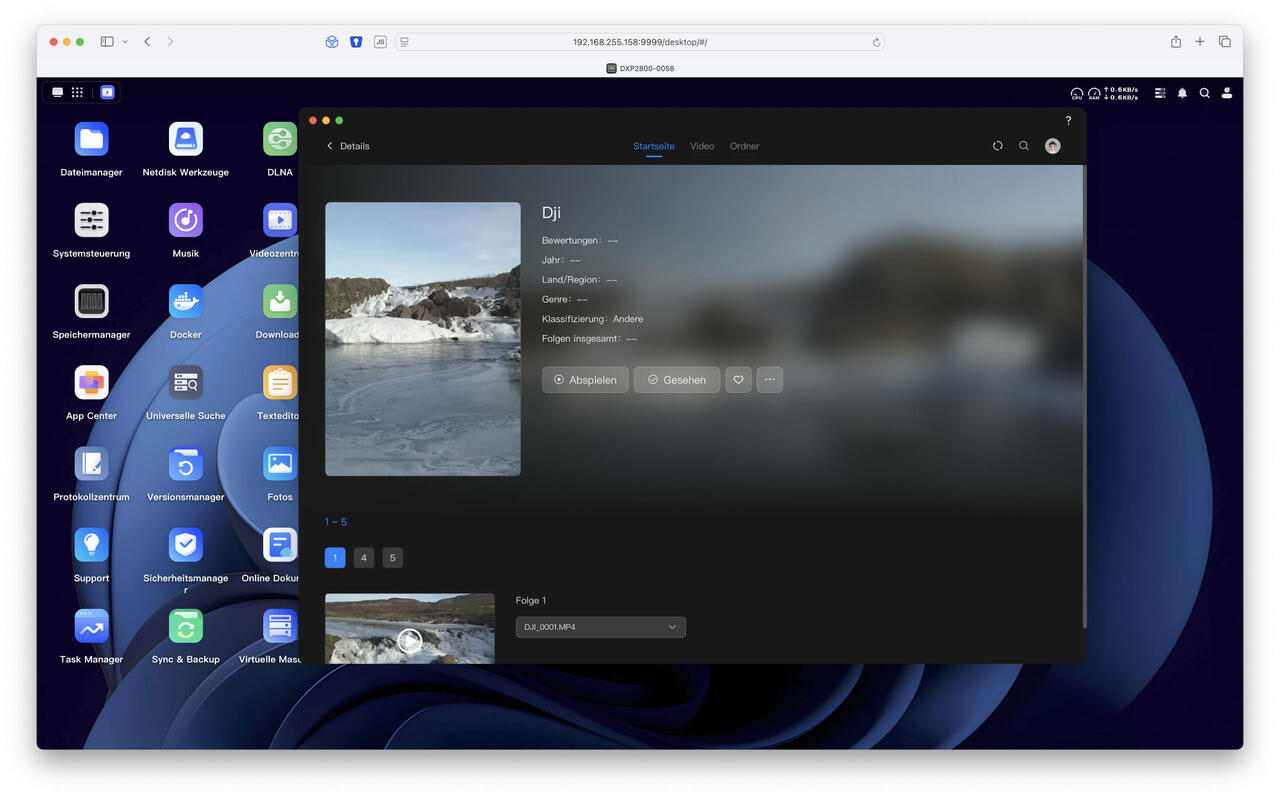Click the Safari address bar

[640, 42]
